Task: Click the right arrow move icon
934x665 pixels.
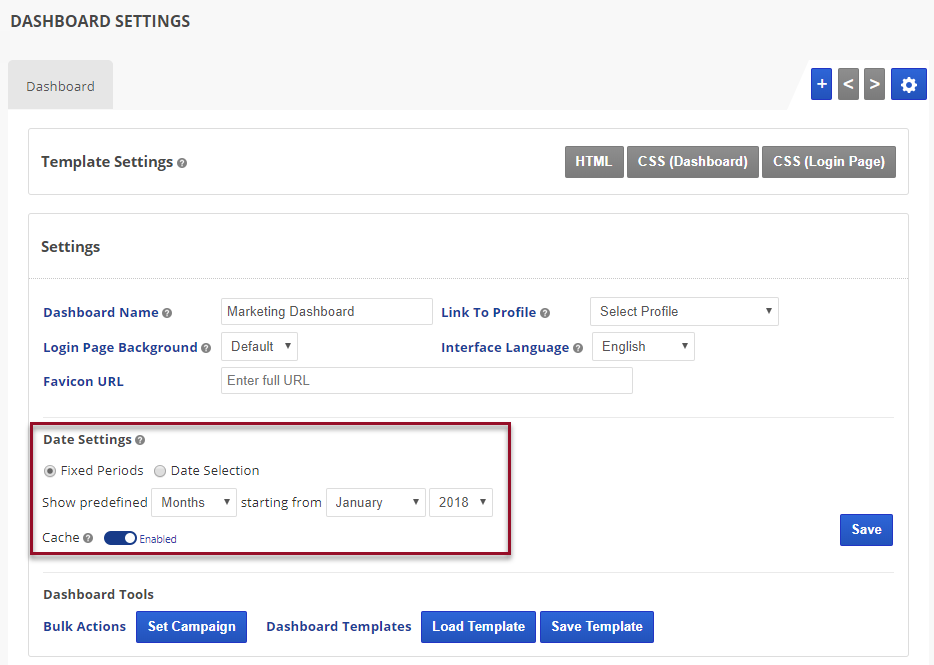Action: (x=874, y=85)
